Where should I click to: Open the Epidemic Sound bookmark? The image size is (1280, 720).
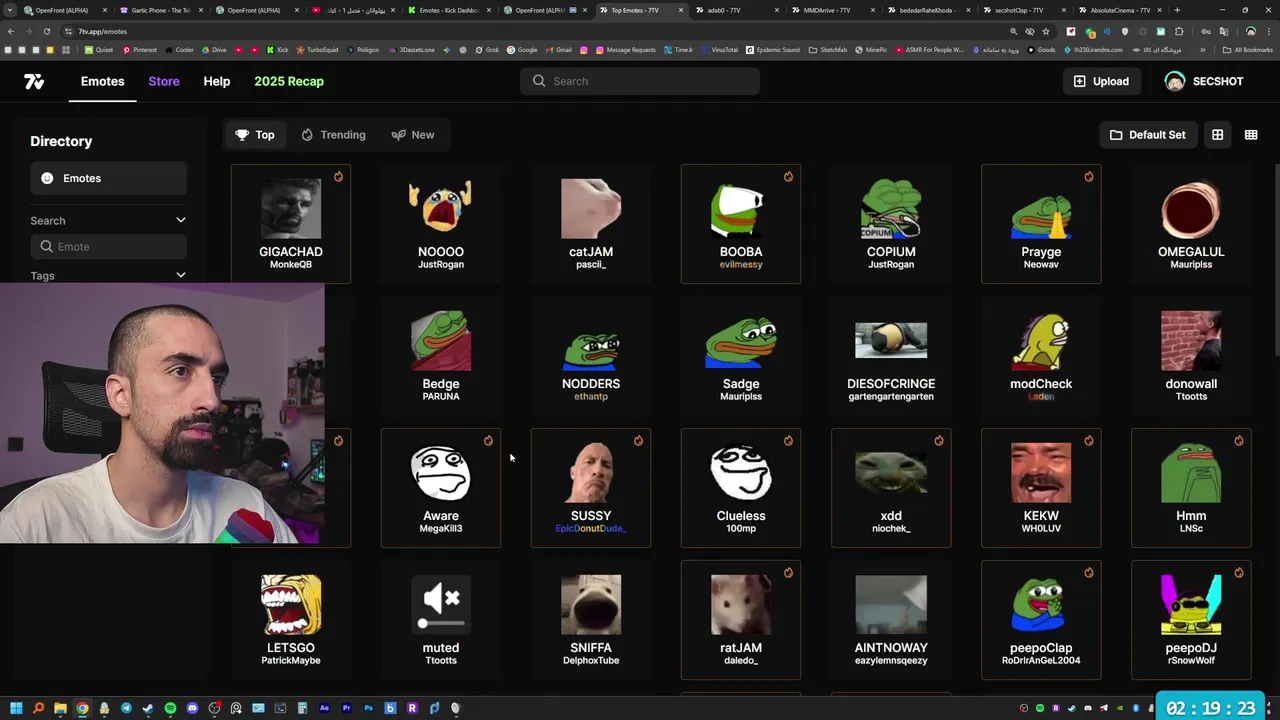[x=775, y=49]
